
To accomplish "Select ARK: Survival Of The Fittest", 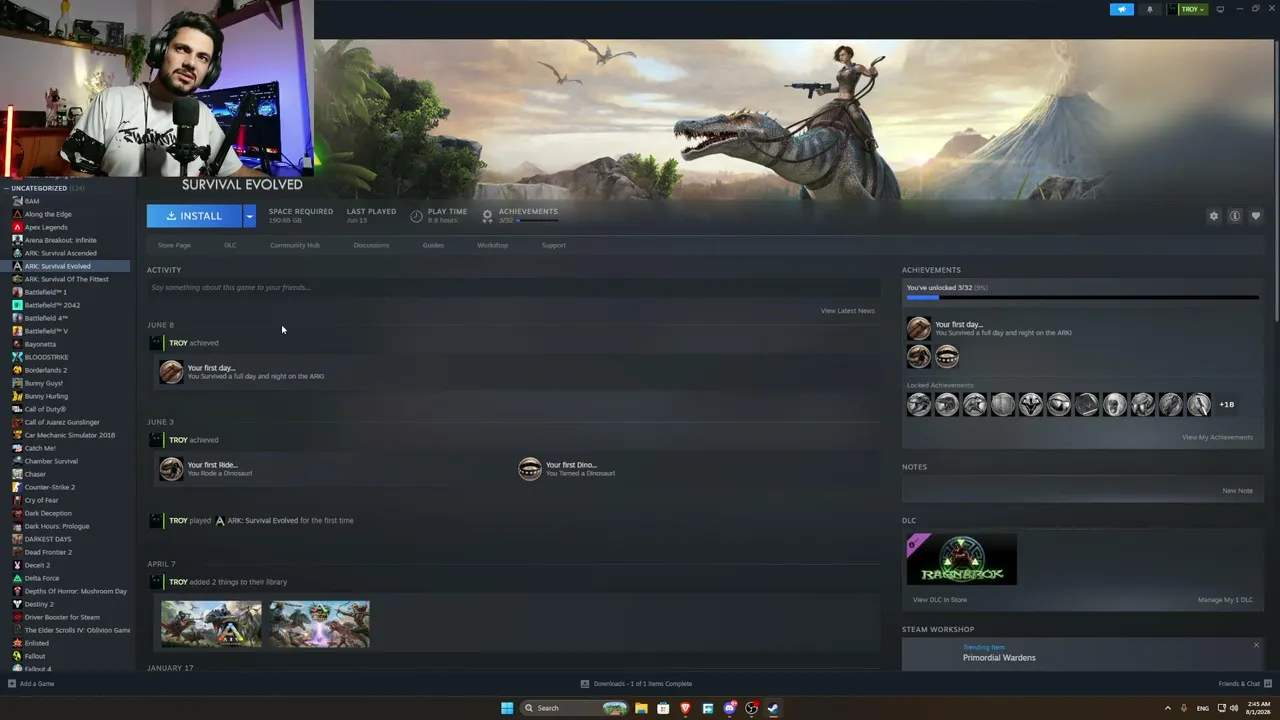I will [66, 279].
